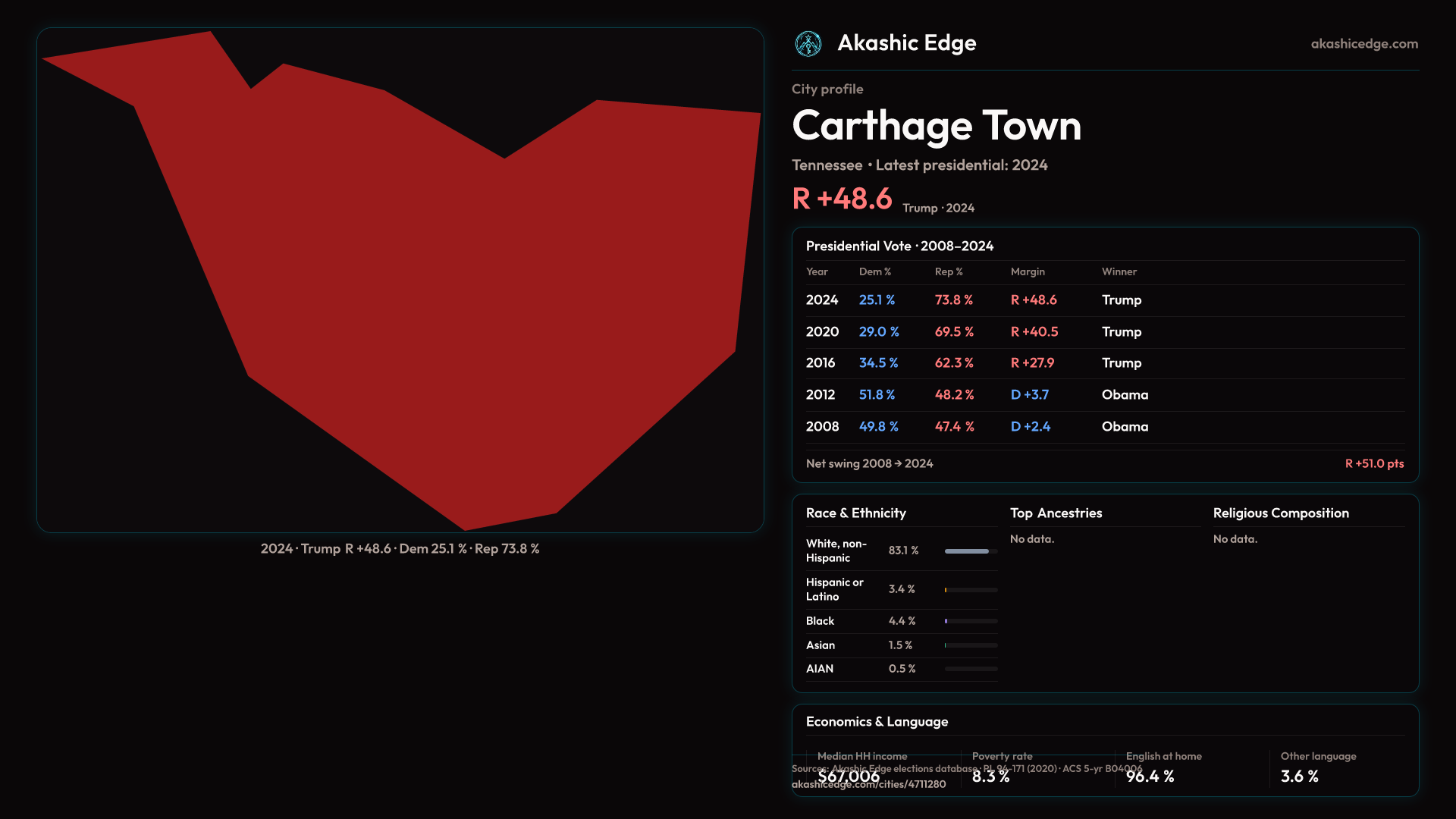Click the Net swing R +51.0 pts value
The height and width of the screenshot is (819, 1456).
tap(1373, 463)
